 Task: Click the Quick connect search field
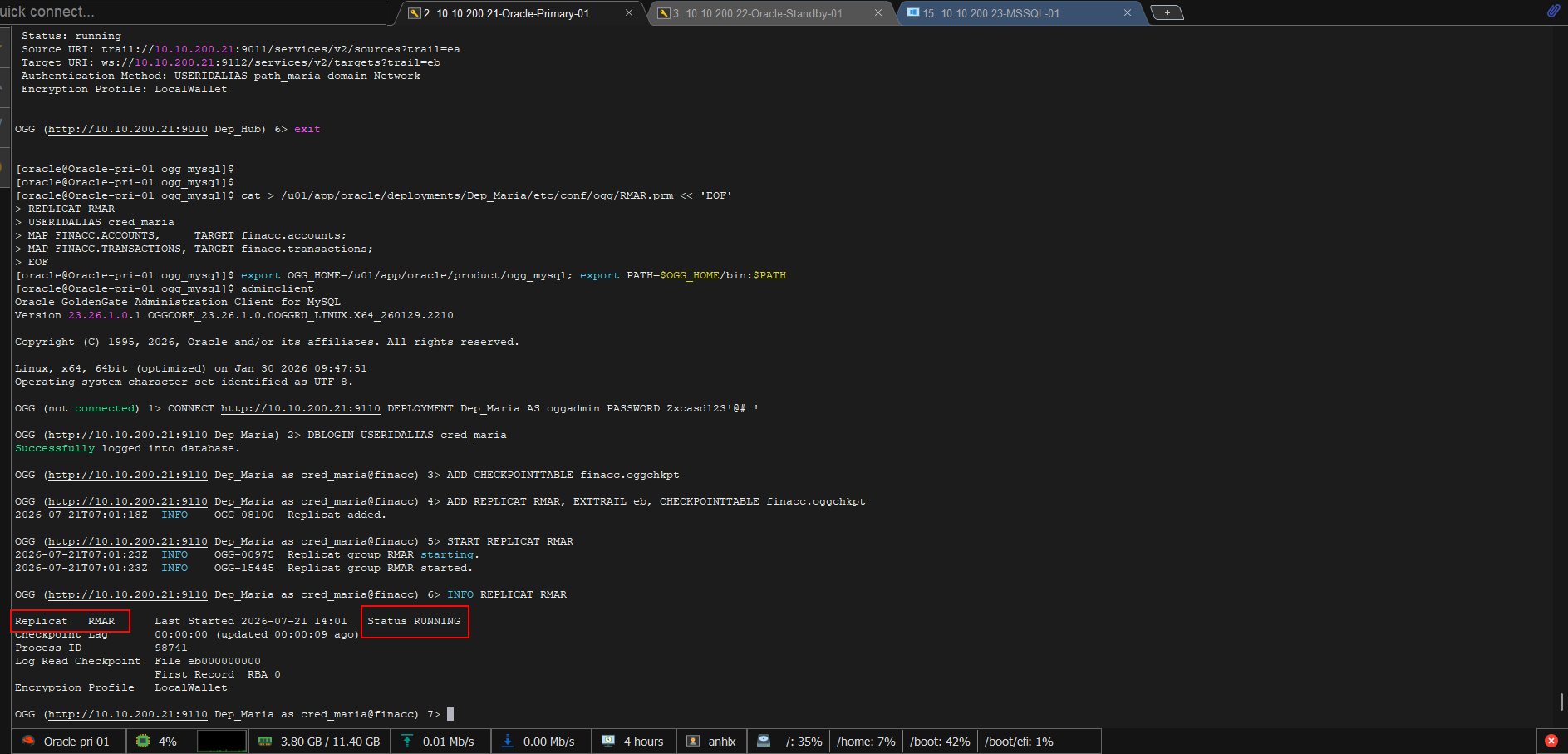pos(193,12)
